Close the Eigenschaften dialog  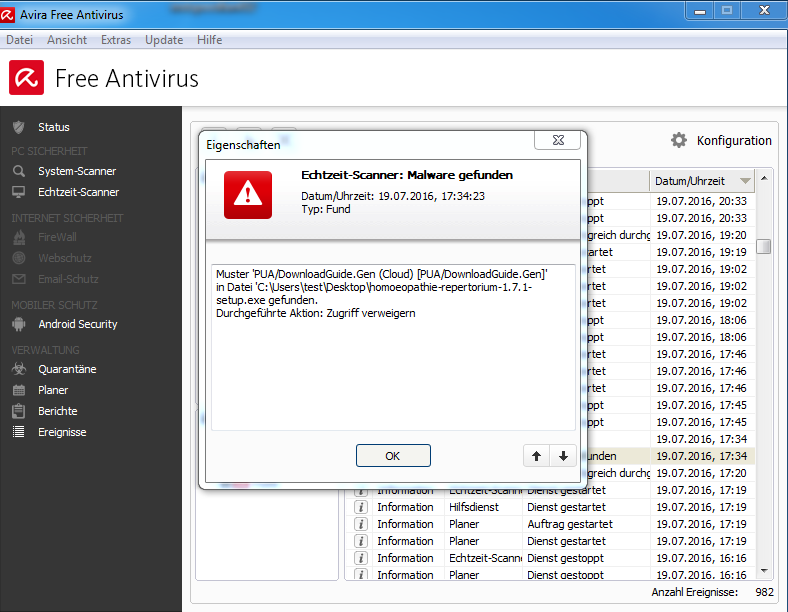coord(558,140)
